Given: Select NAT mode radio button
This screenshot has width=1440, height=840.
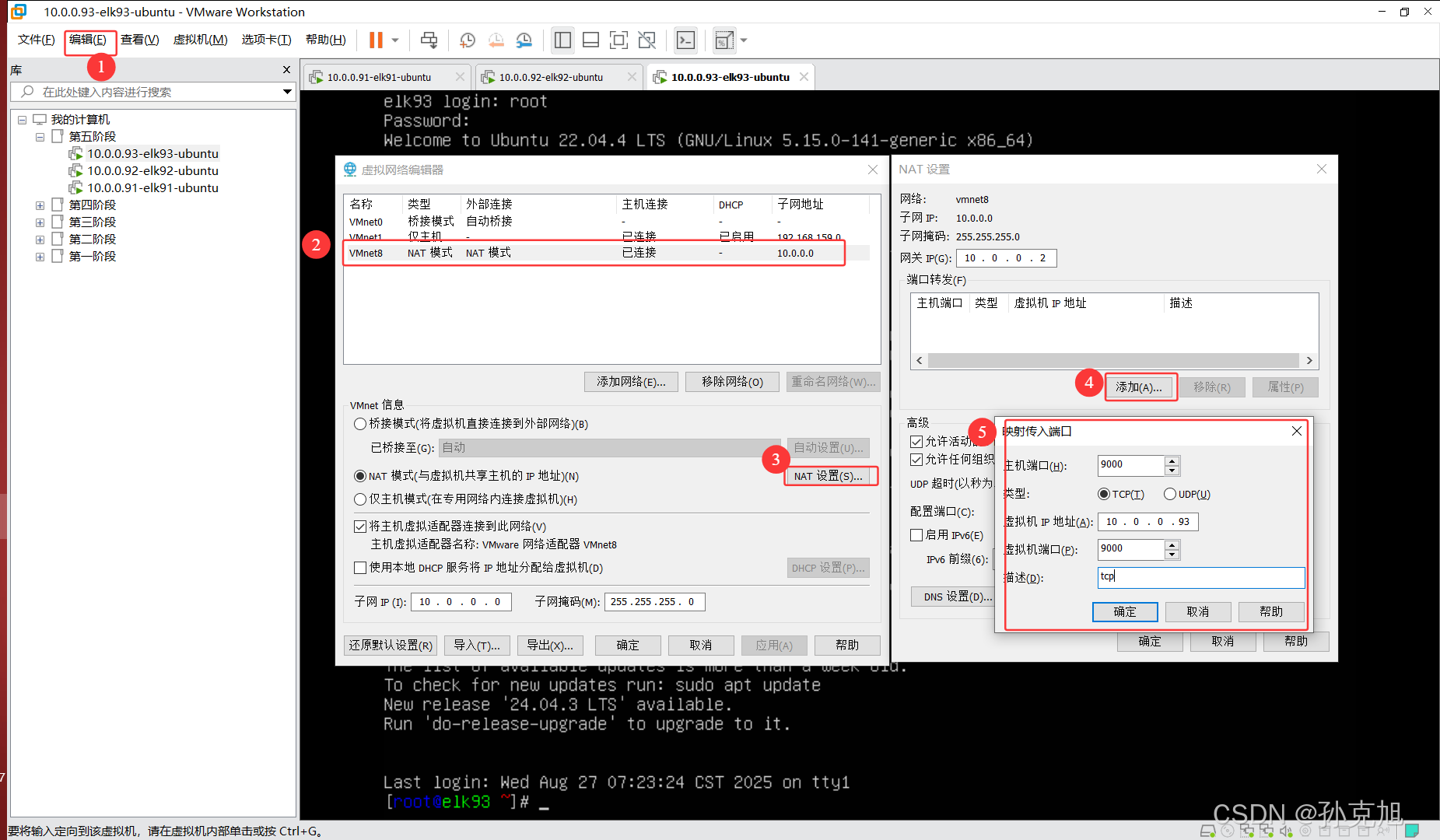Looking at the screenshot, I should [360, 476].
